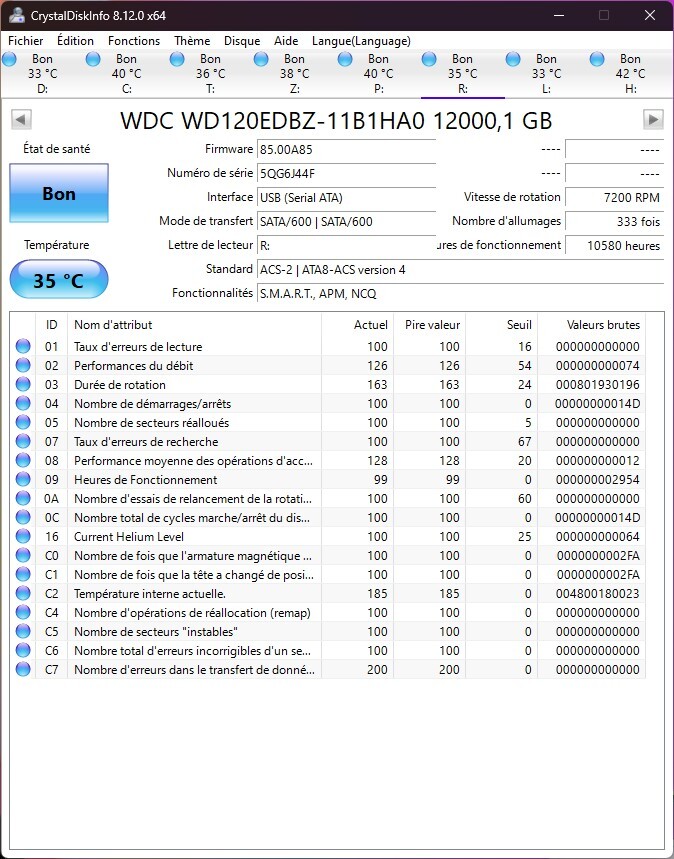
Task: Click status icon for Current Helium Level
Action: (23, 536)
